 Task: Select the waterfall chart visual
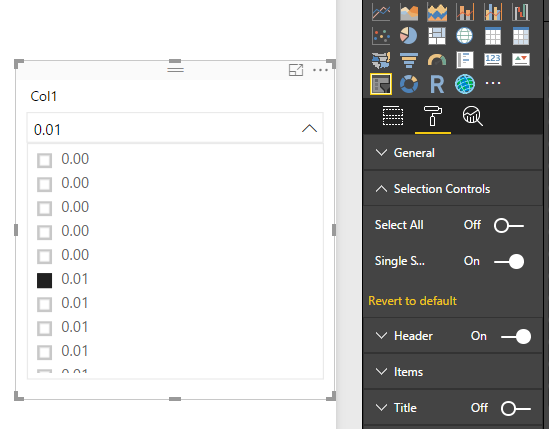tap(521, 12)
